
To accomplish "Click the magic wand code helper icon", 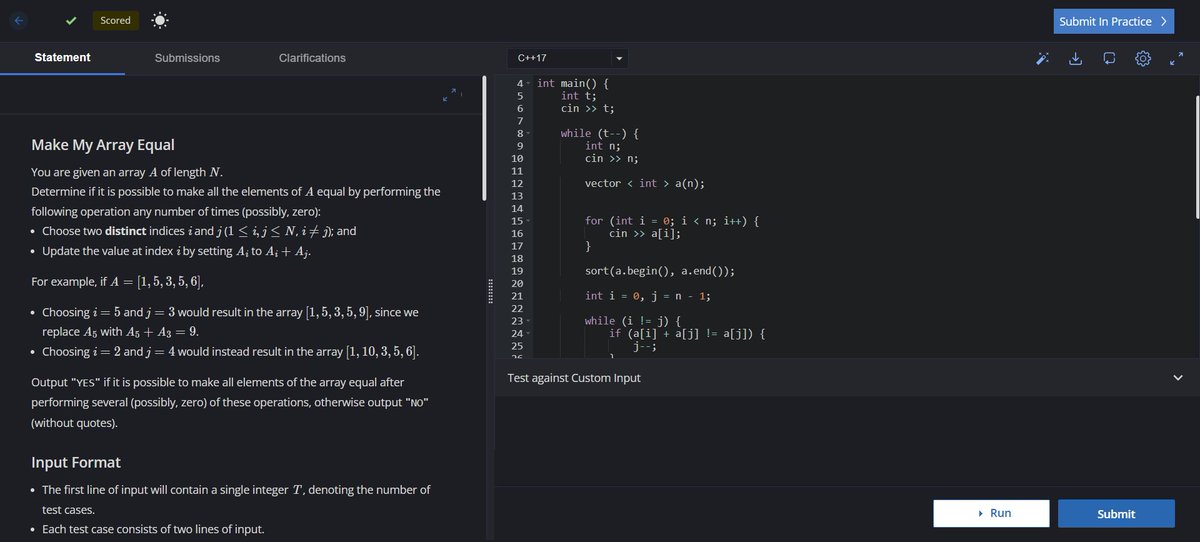I will pyautogui.click(x=1043, y=59).
